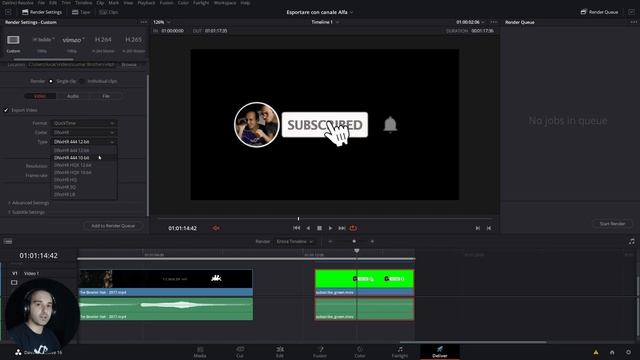The width and height of the screenshot is (640, 360).
Task: Open the Render Settings panel toggle
Action: pos(42,12)
